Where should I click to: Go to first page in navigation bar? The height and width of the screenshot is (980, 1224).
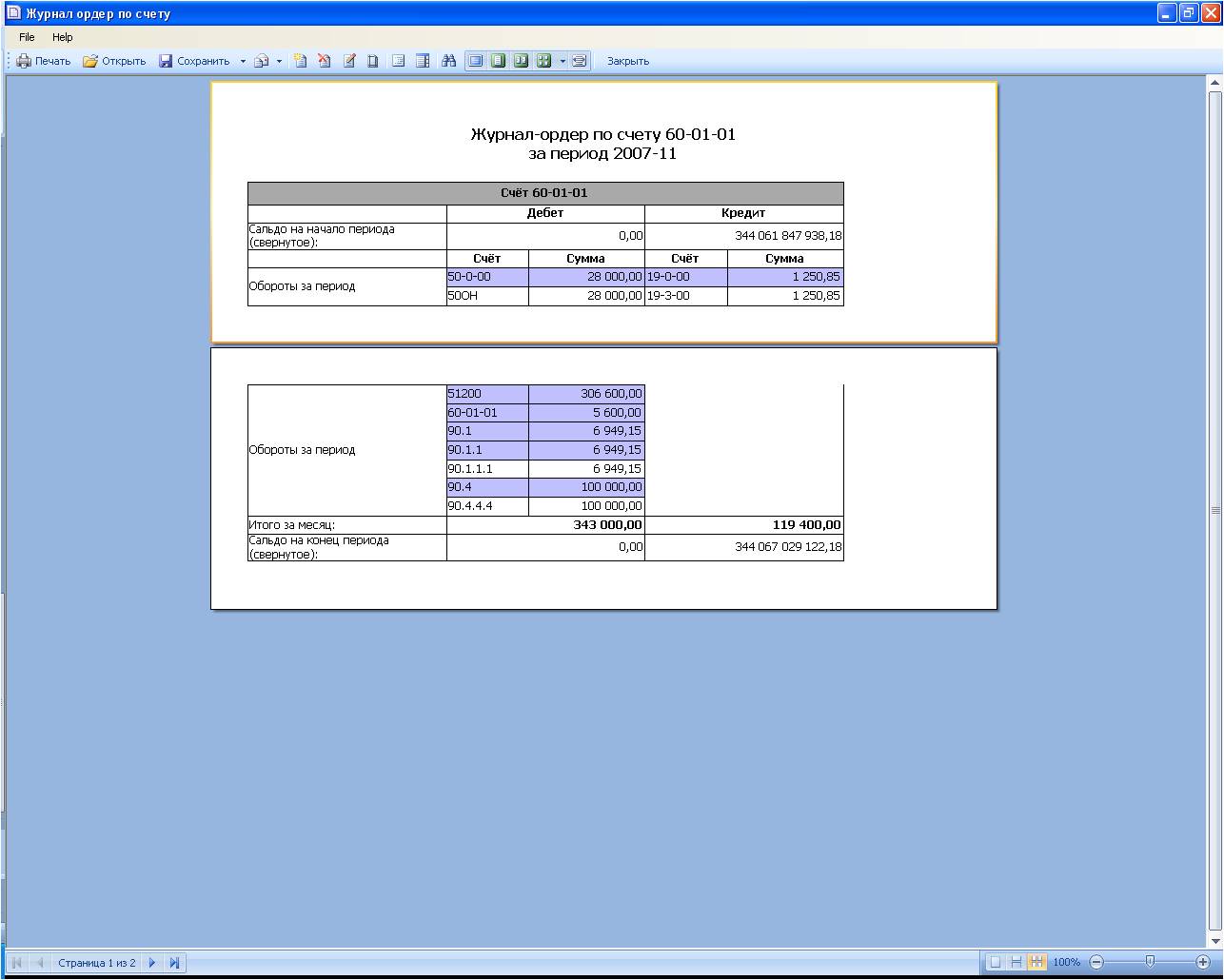17,963
